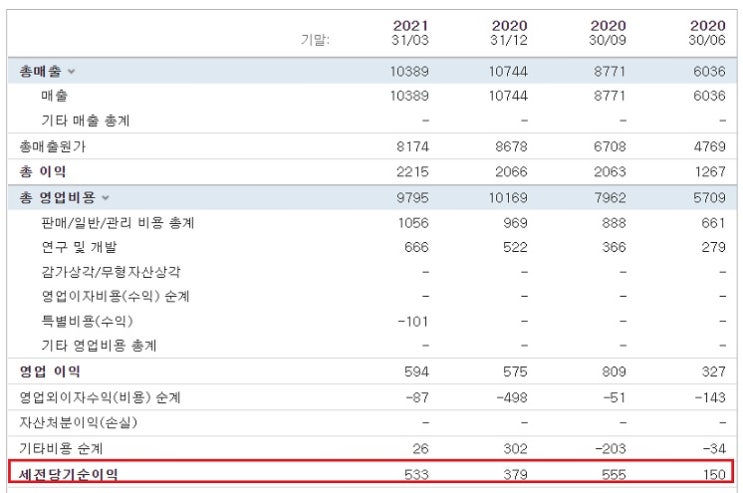The width and height of the screenshot is (743, 493).
Task: Click the 기타비용 순계 row label
Action: click(x=61, y=448)
